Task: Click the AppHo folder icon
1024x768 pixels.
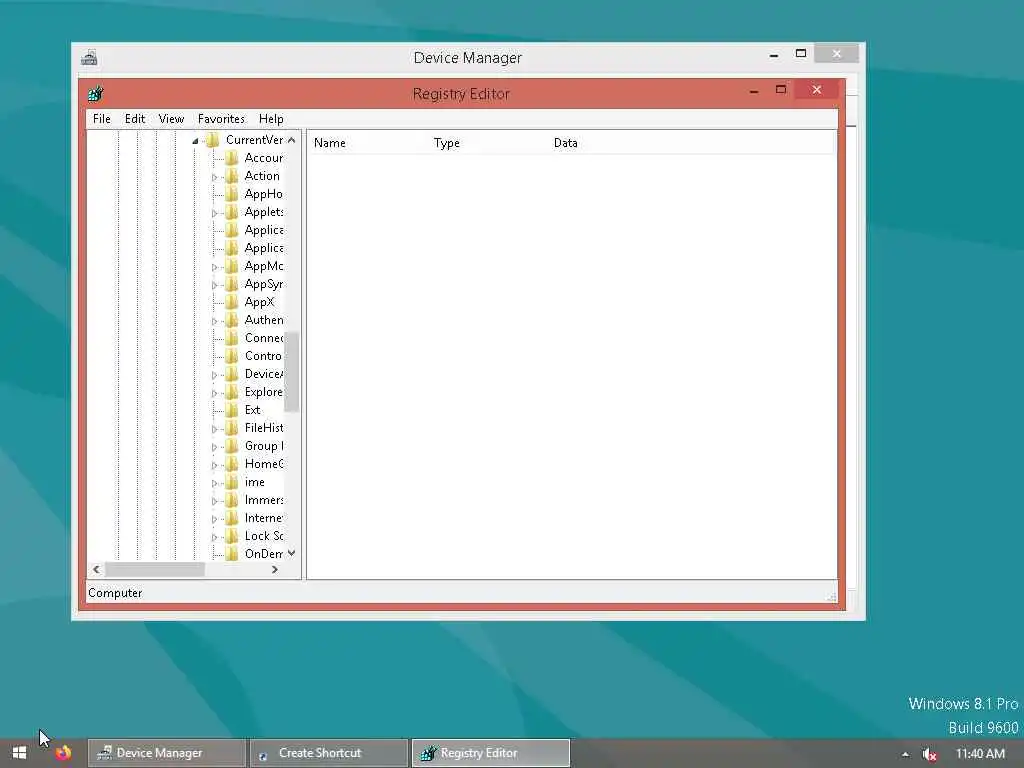Action: [x=231, y=194]
